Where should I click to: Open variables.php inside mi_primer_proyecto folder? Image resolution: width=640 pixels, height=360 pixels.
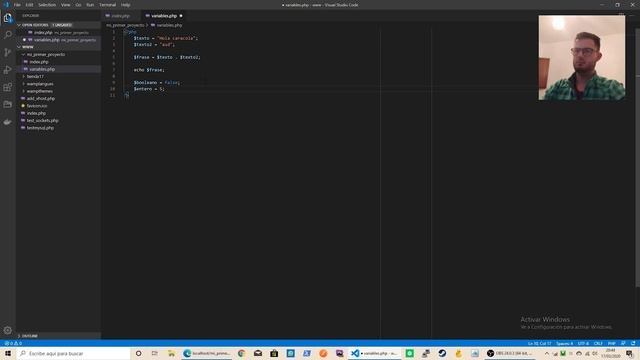pos(58,69)
